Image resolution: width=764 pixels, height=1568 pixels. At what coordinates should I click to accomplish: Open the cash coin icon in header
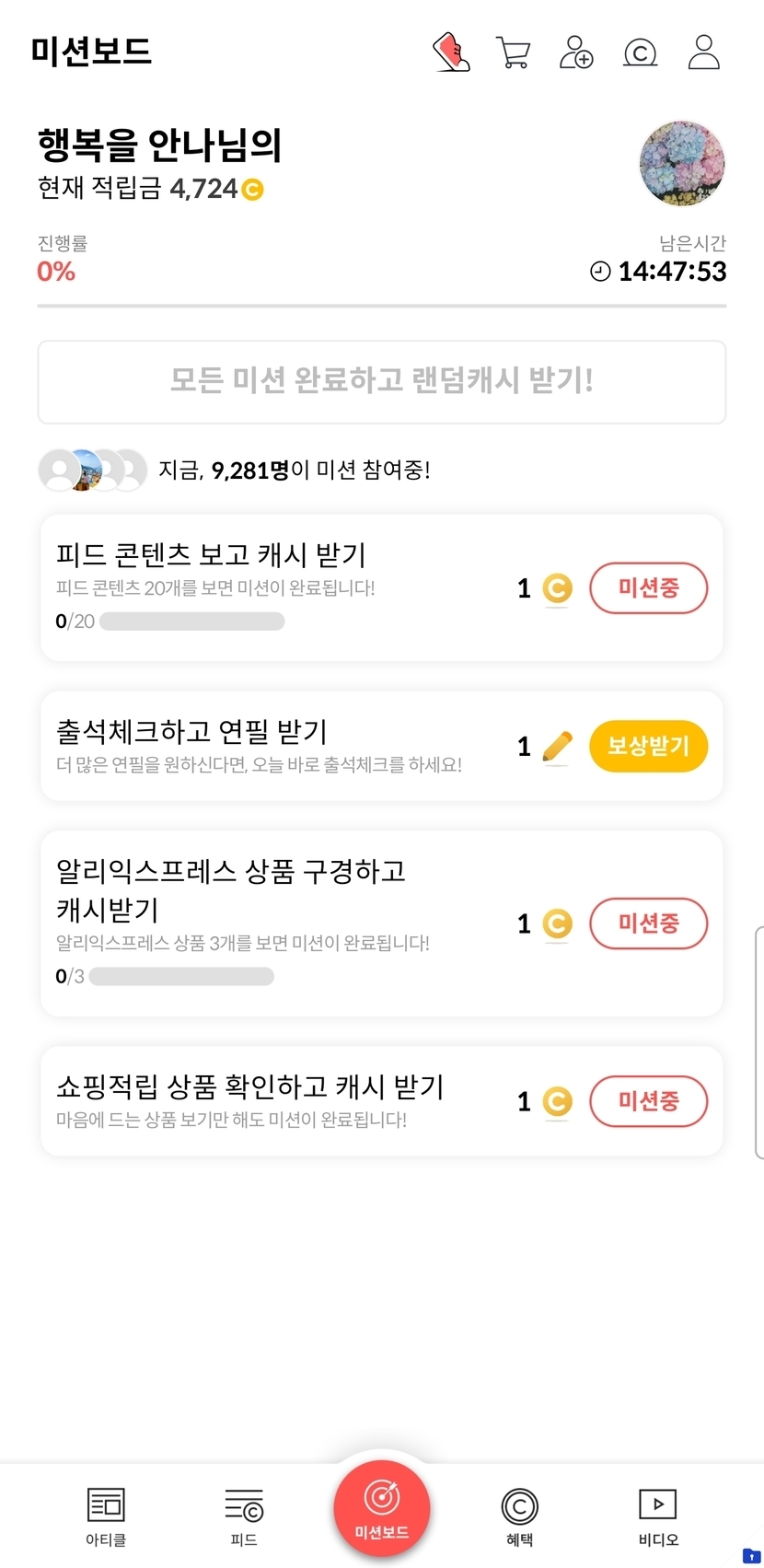coord(640,52)
